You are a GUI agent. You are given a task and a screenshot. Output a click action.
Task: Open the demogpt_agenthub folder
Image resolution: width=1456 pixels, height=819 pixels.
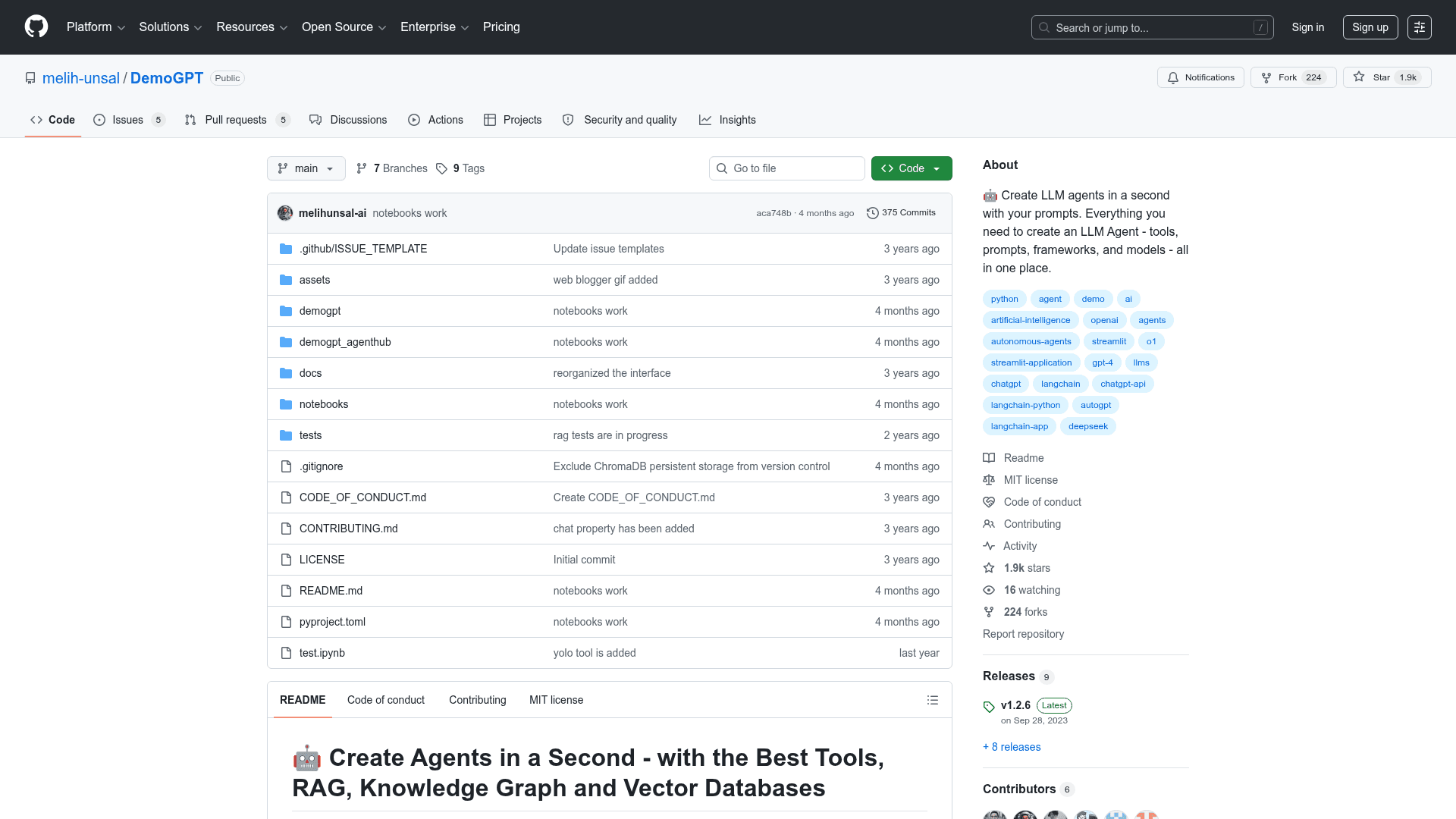coord(345,342)
